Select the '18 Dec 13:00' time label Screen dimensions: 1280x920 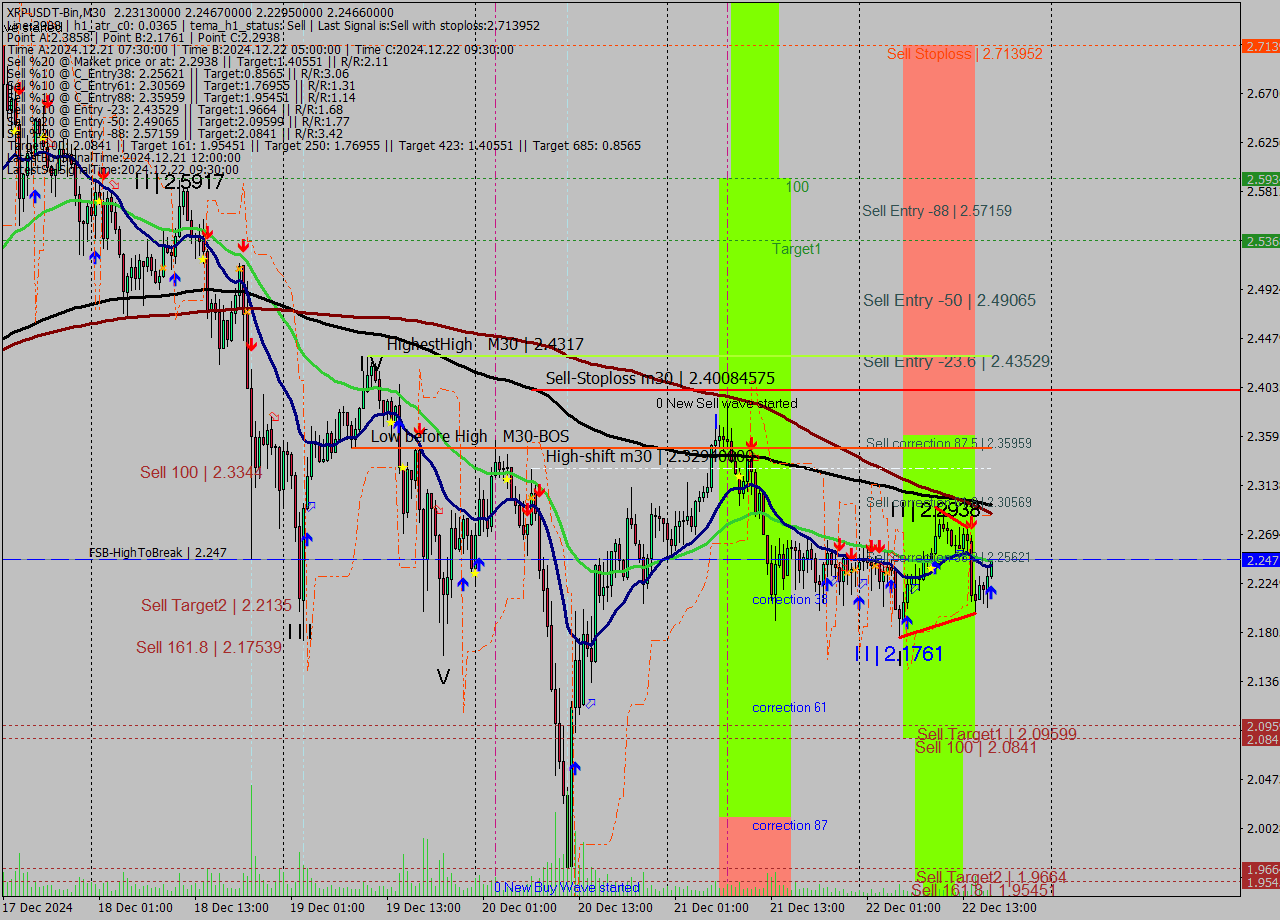point(230,908)
